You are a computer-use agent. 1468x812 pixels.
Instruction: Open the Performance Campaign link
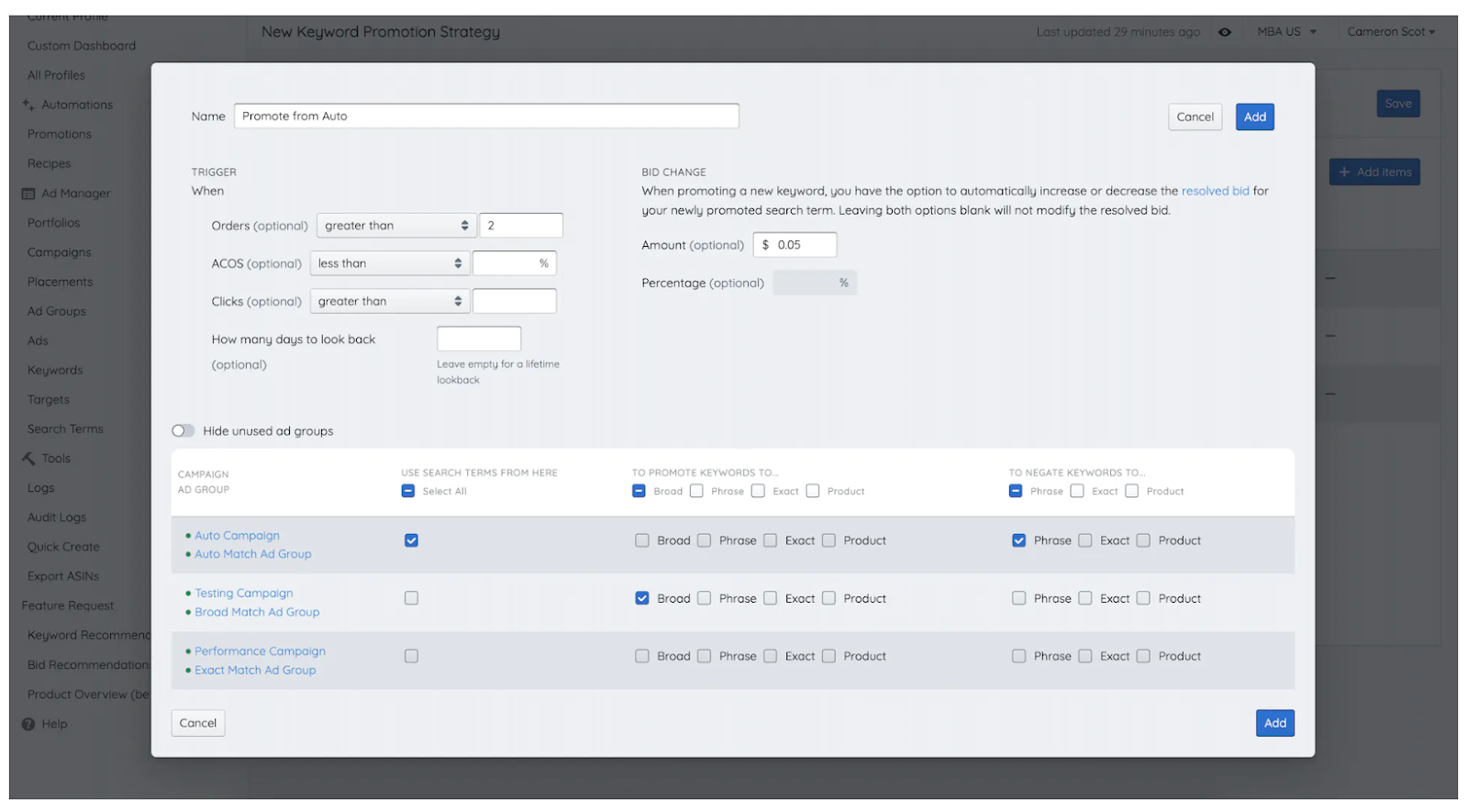coord(261,651)
